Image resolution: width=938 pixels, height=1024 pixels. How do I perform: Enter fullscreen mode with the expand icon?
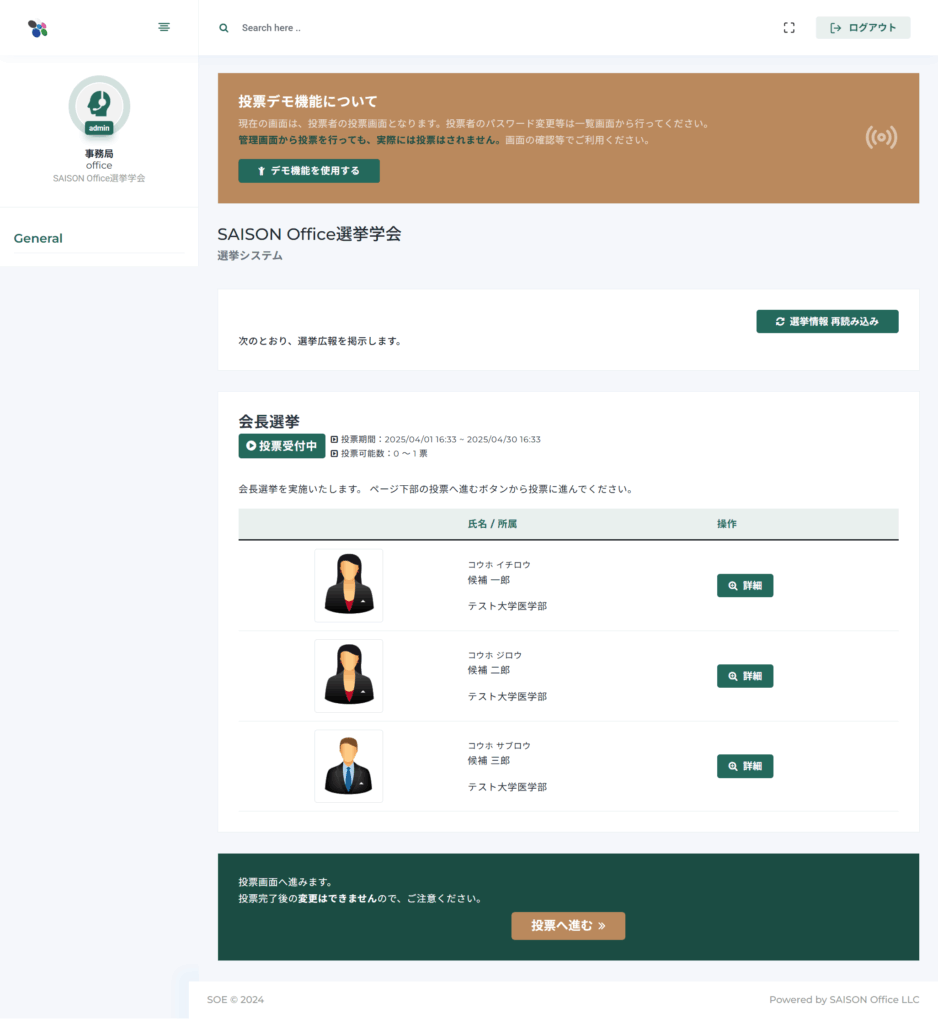tap(789, 27)
